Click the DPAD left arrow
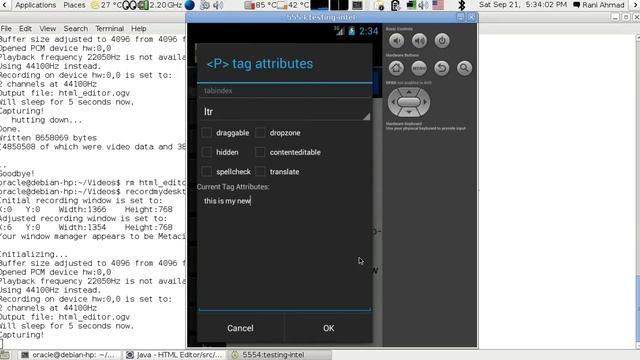The width and height of the screenshot is (640, 360). pyautogui.click(x=393, y=102)
